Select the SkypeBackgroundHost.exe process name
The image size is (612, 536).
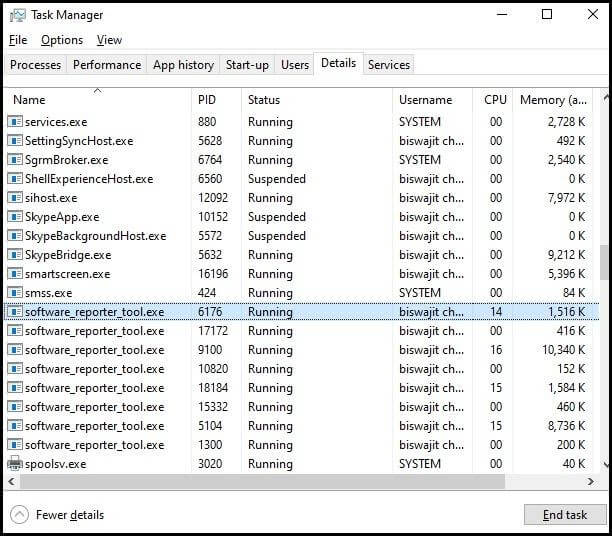[x=96, y=236]
